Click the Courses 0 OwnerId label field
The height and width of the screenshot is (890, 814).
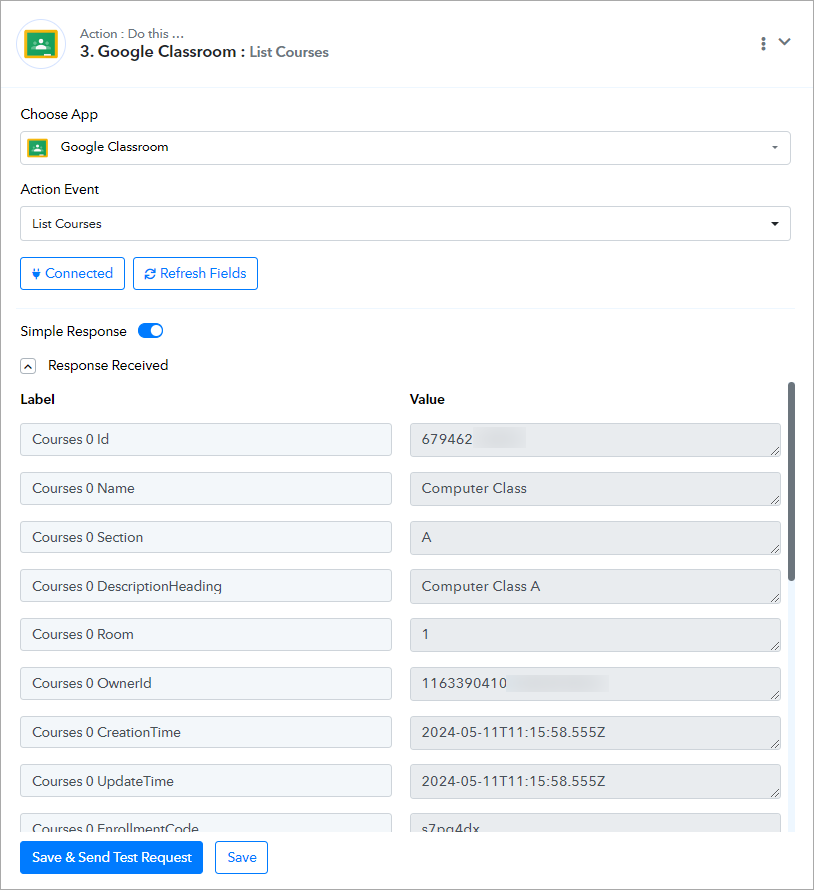(x=206, y=683)
